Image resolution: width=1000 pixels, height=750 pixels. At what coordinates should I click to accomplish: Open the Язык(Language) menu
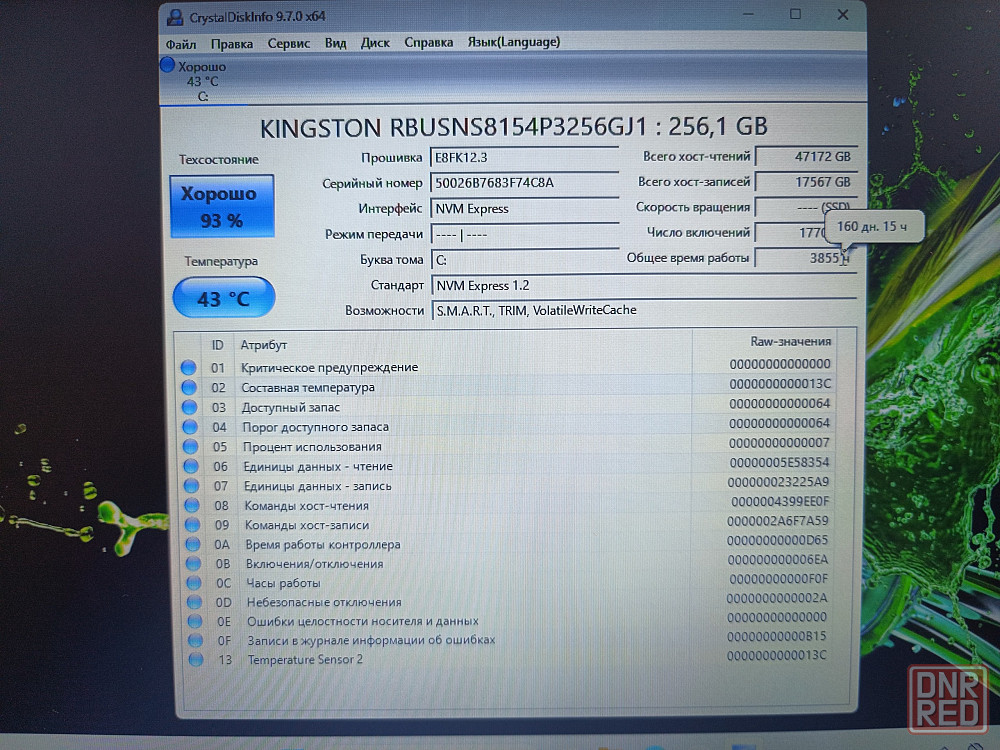tap(513, 42)
